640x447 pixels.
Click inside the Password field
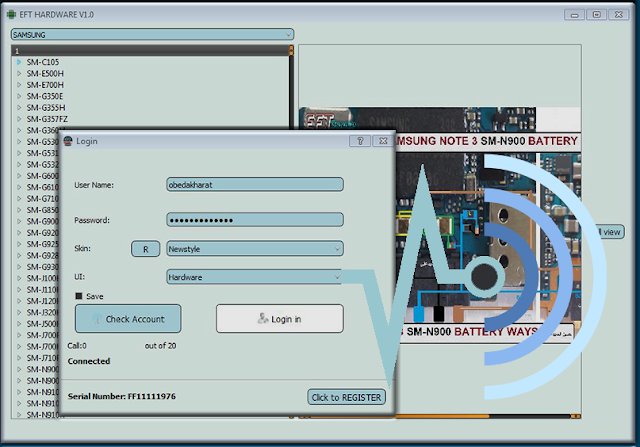click(255, 220)
